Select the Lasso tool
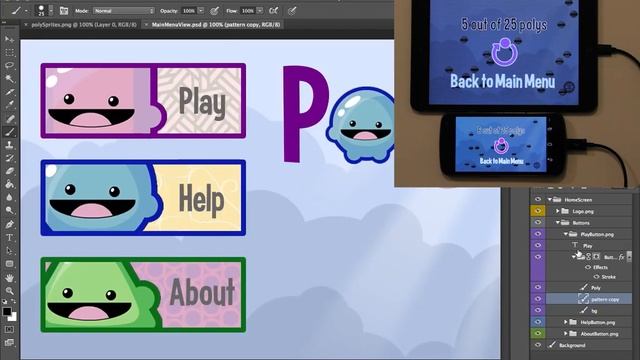 point(9,65)
